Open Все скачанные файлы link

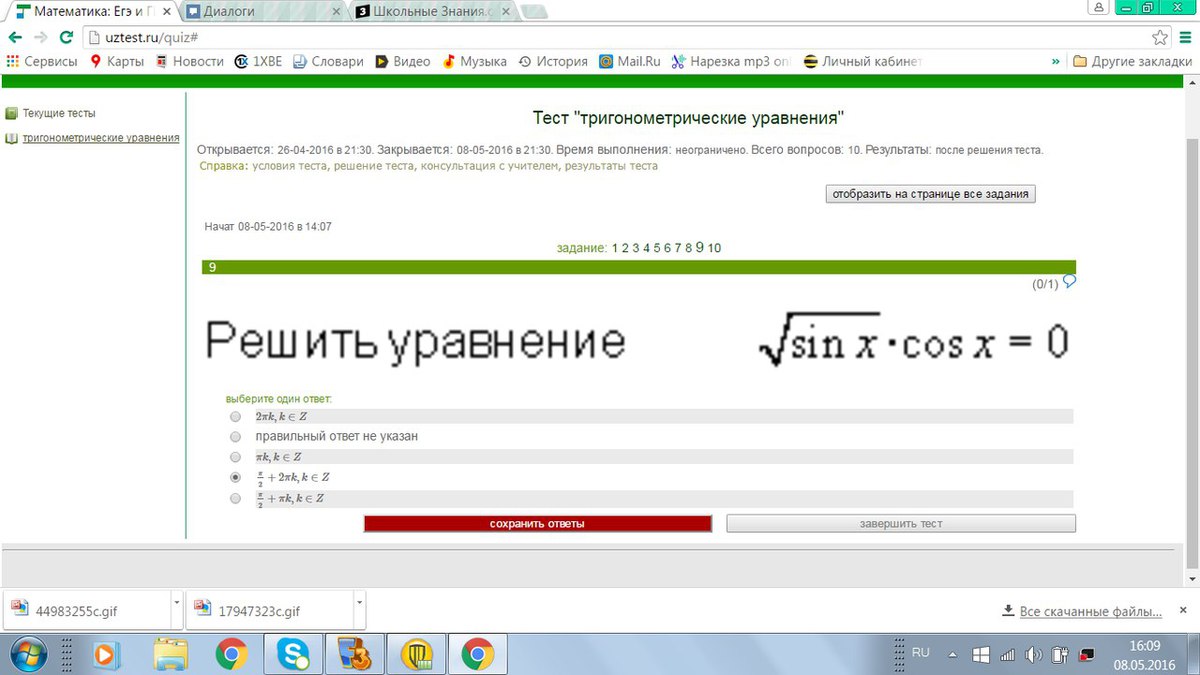(x=1090, y=611)
